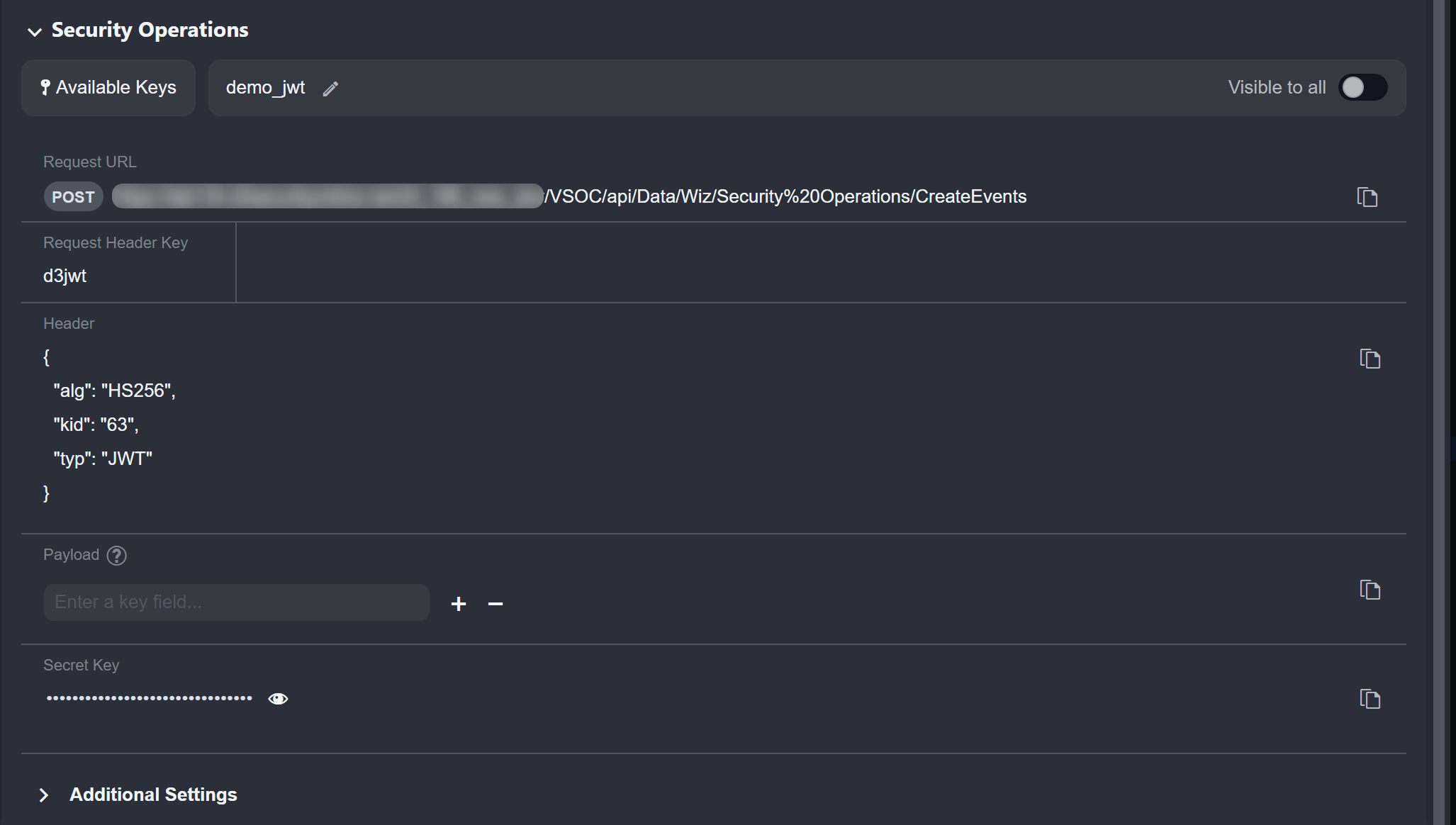This screenshot has width=1456, height=825.
Task: Click the Payload key field input
Action: pyautogui.click(x=236, y=602)
